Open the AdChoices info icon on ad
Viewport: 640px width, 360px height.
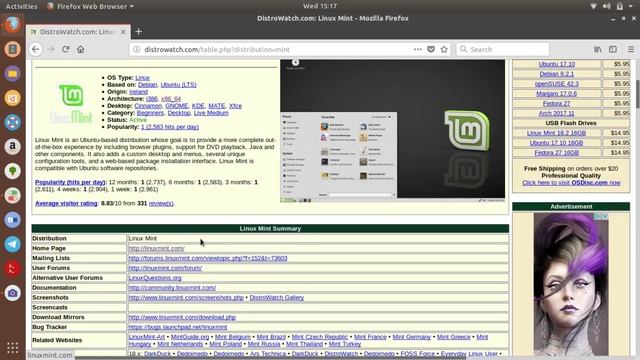pyautogui.click(x=598, y=216)
